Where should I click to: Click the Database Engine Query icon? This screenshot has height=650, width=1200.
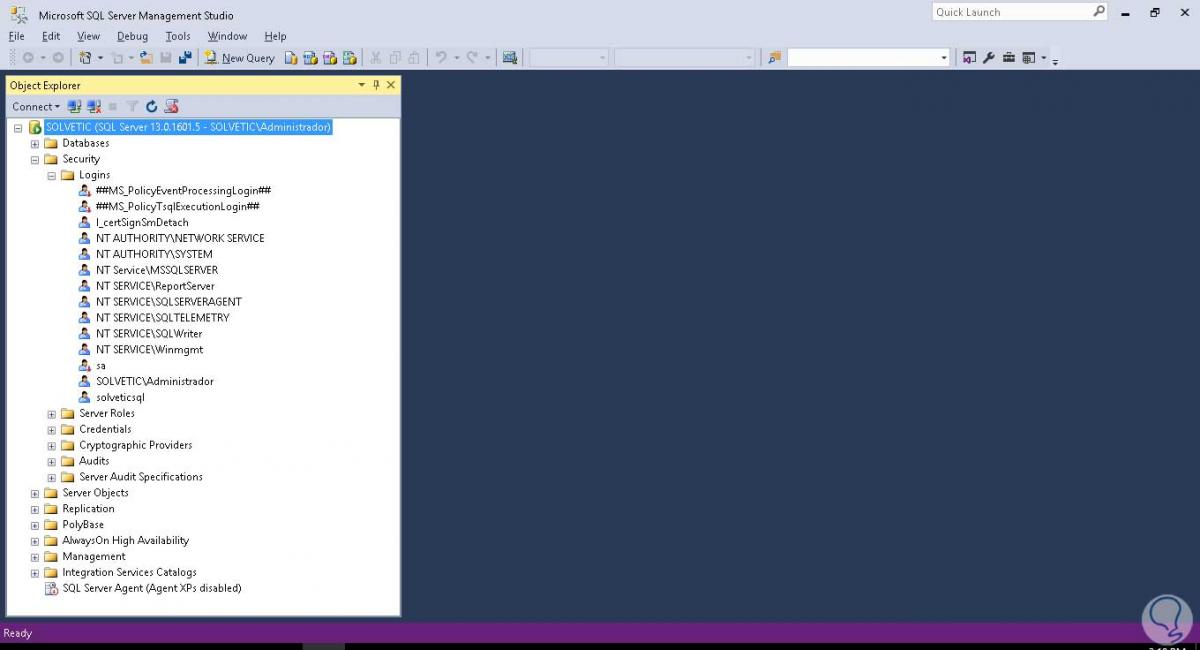(291, 58)
